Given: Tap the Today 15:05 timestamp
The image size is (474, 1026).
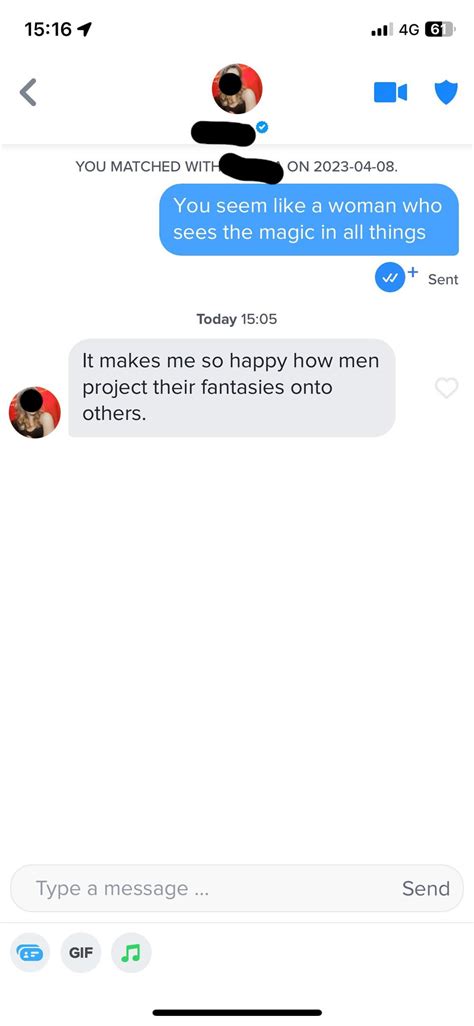Looking at the screenshot, I should 236,319.
